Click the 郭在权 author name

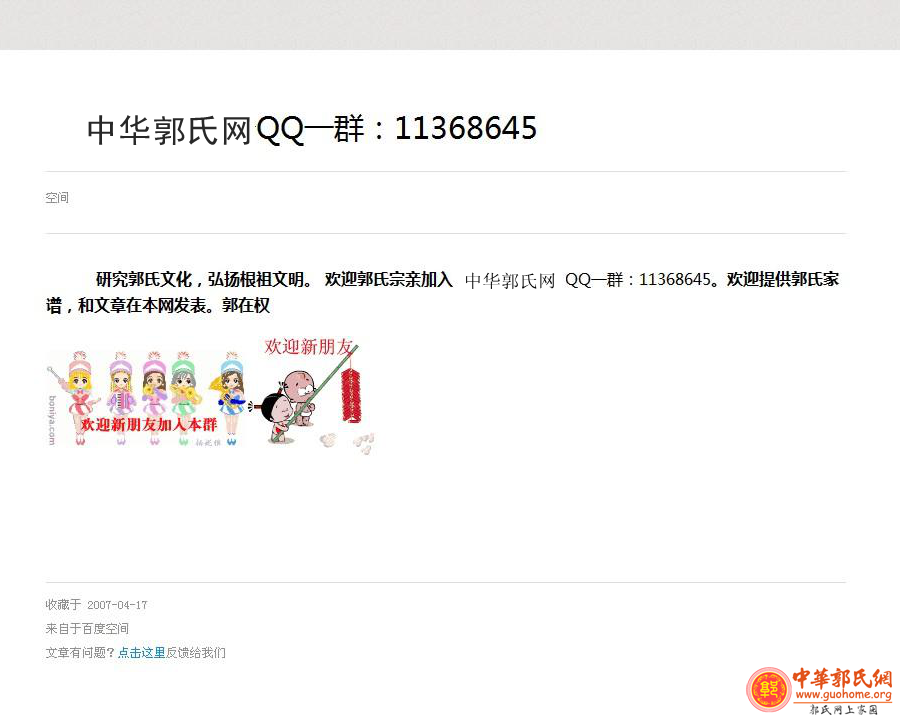pos(246,305)
